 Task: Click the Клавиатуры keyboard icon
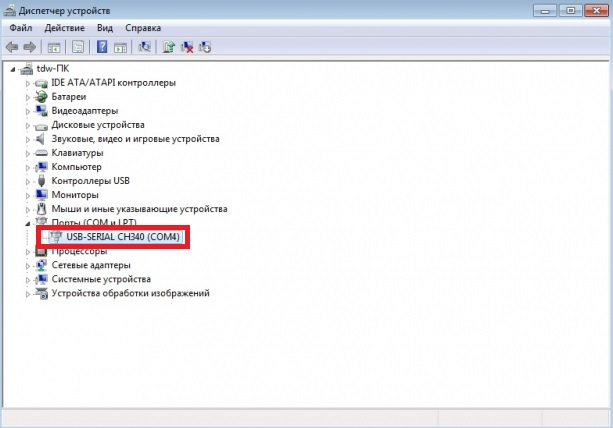[41, 153]
